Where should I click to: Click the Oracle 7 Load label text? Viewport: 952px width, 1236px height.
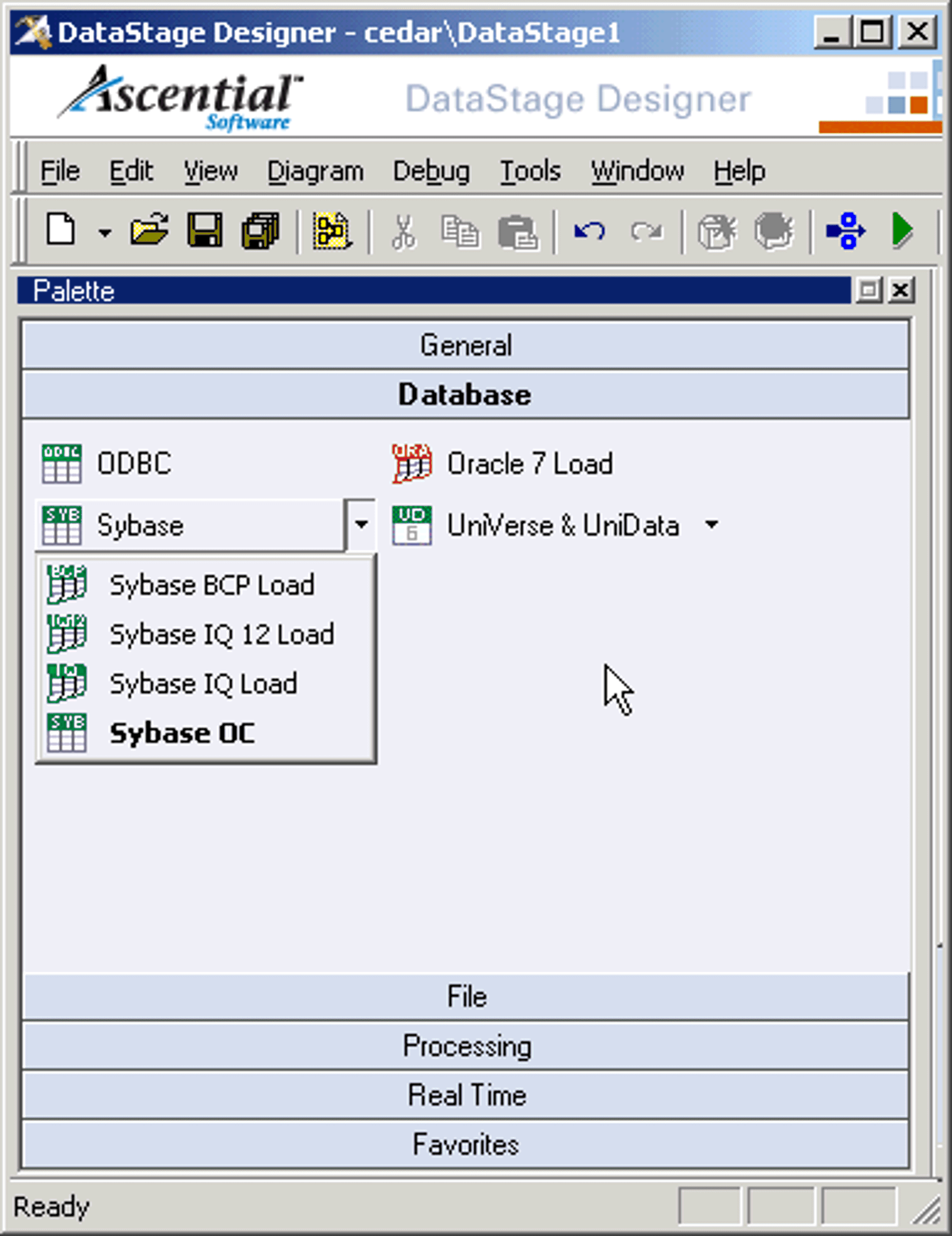pyautogui.click(x=529, y=464)
